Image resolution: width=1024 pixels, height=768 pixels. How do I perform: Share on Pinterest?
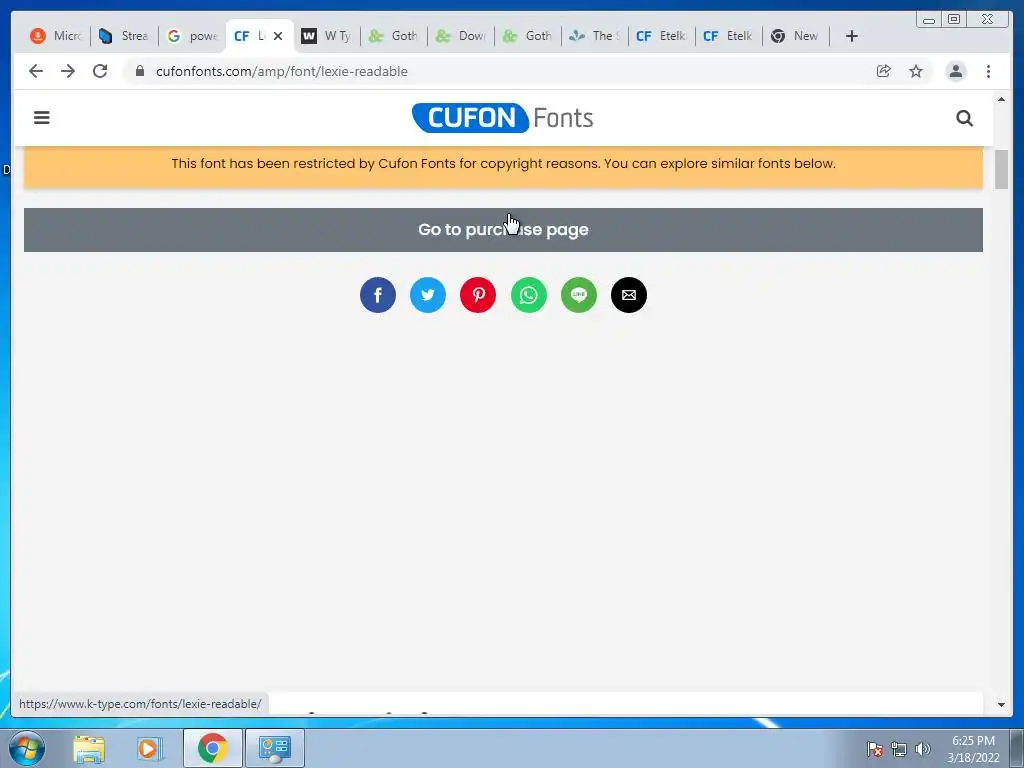(x=478, y=295)
